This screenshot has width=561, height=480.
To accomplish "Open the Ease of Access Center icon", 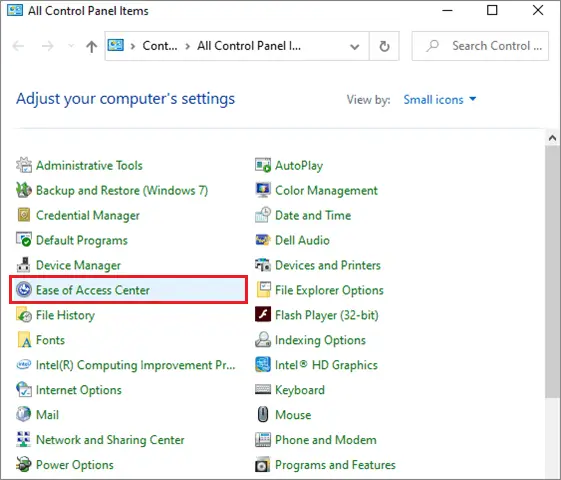I will pos(24,290).
